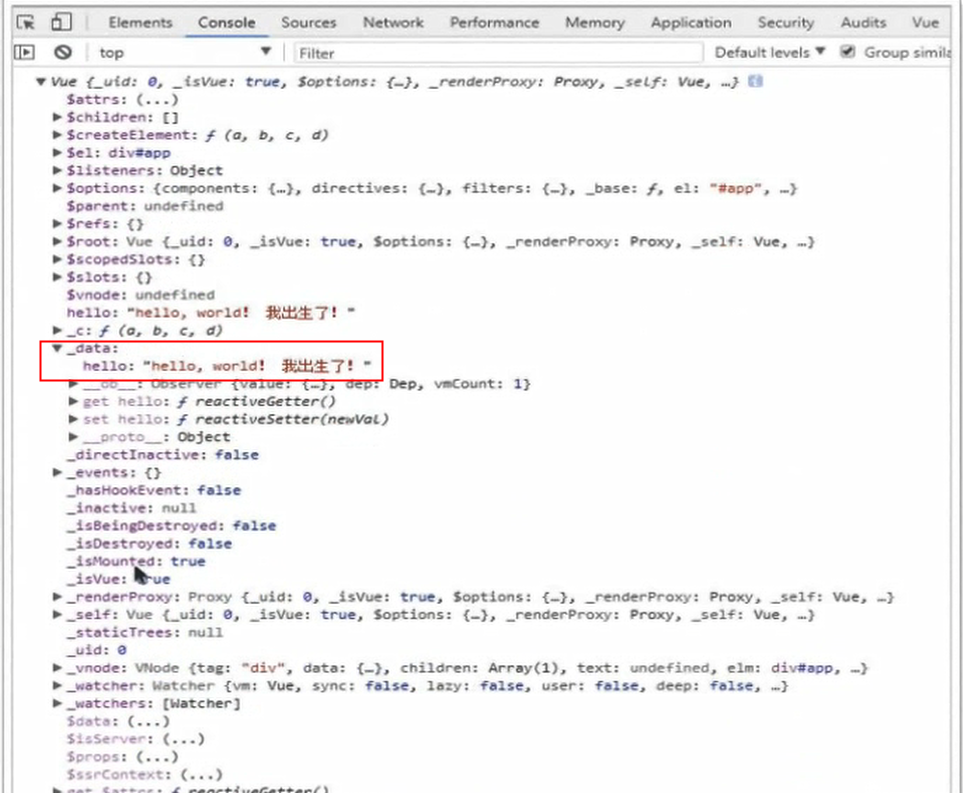This screenshot has width=963, height=793.
Task: Select the "_hasHookEvent: false" row
Action: [x=154, y=490]
